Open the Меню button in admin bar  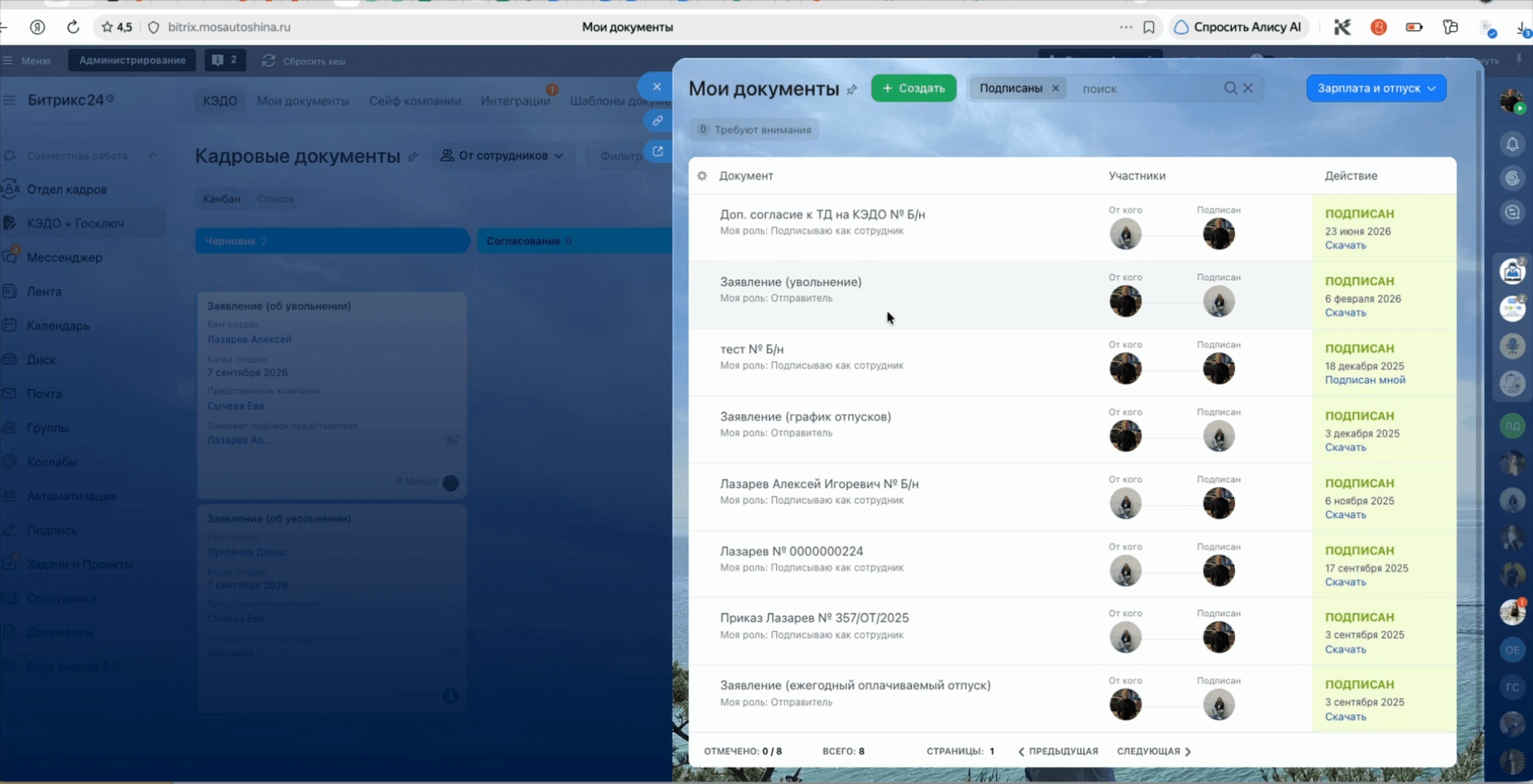pyautogui.click(x=28, y=61)
